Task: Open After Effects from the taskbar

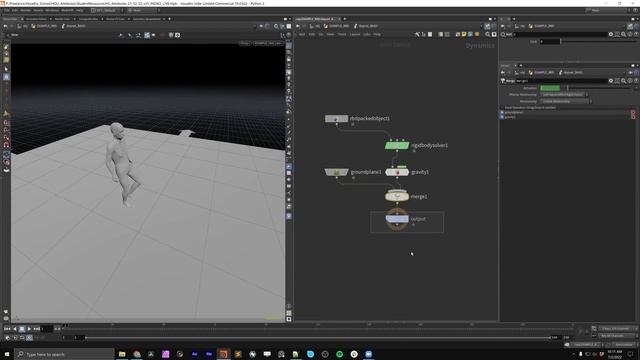Action: pos(194,354)
